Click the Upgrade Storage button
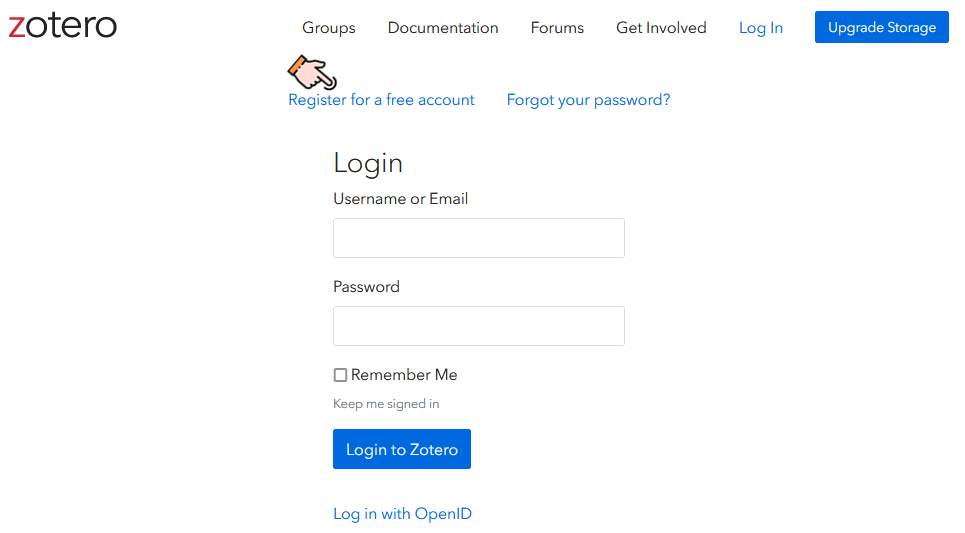Viewport: 965px width, 533px height. [881, 27]
